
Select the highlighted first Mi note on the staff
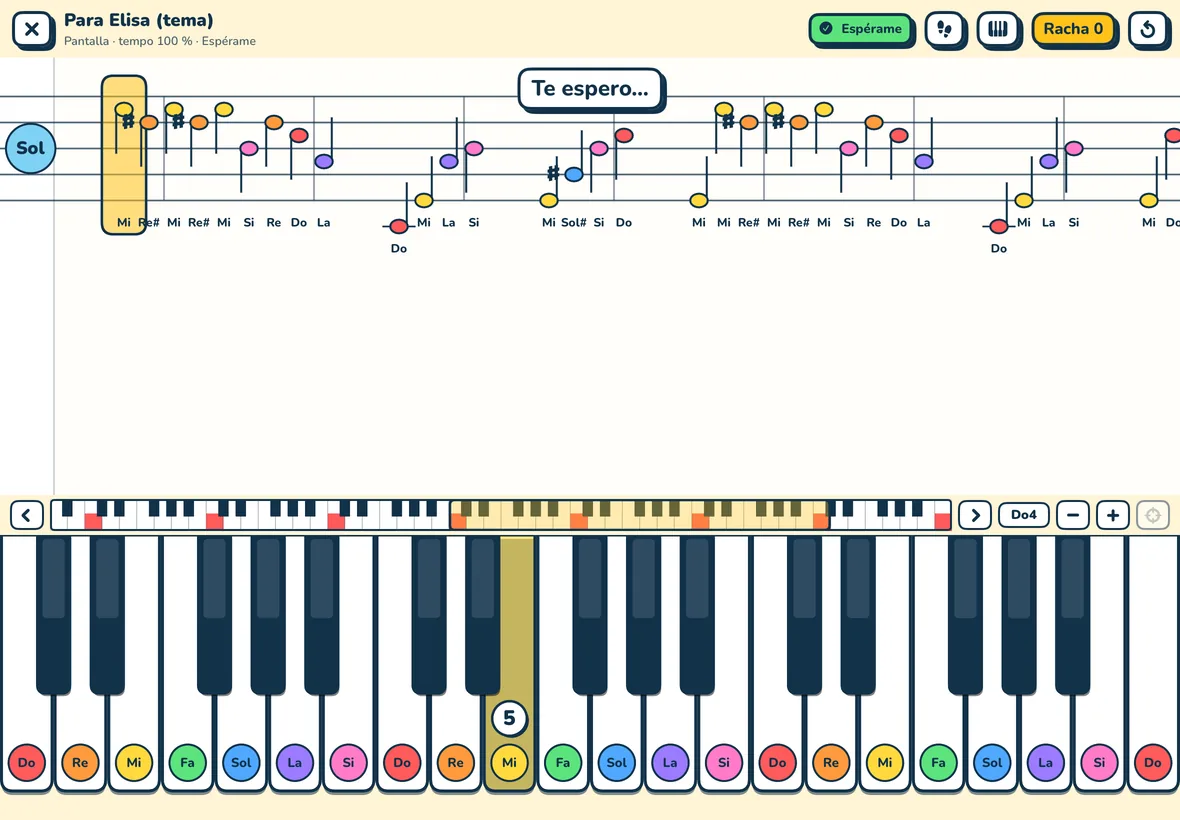click(x=124, y=110)
